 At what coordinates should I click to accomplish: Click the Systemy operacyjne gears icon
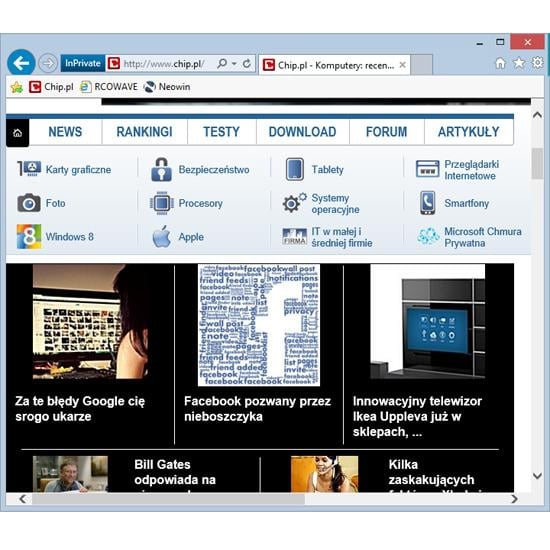[295, 203]
